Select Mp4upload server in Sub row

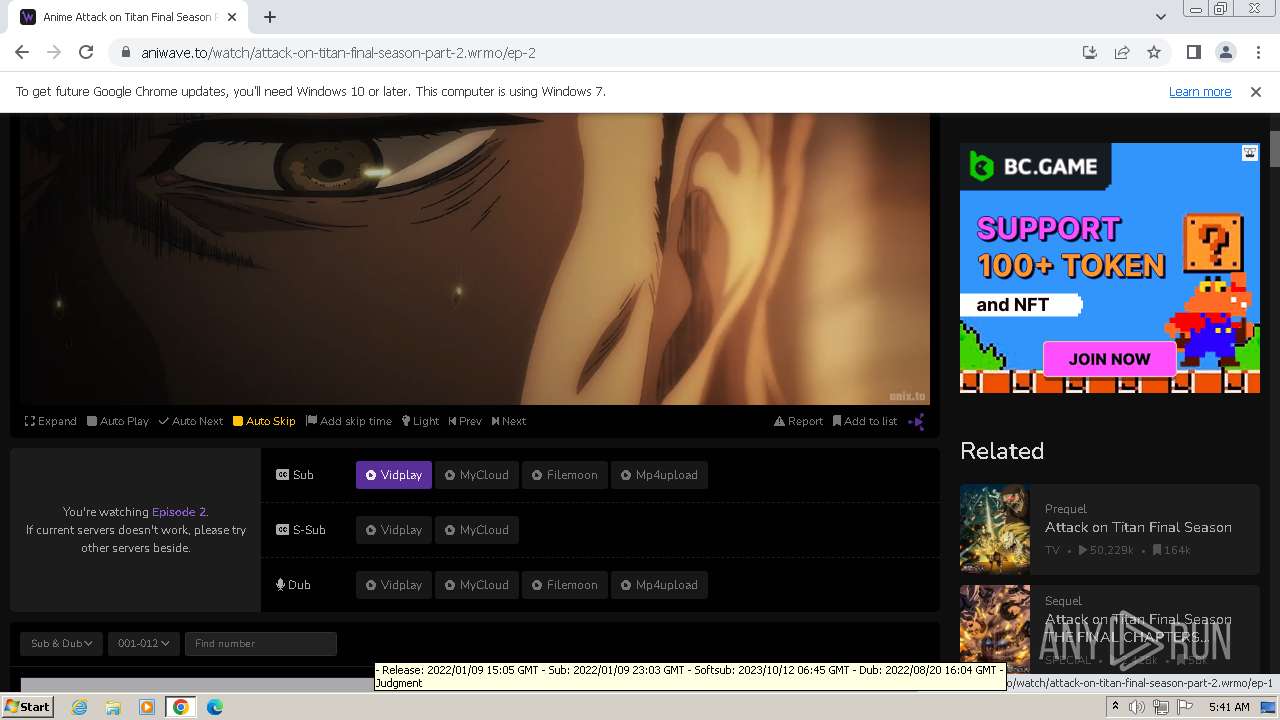(x=660, y=475)
